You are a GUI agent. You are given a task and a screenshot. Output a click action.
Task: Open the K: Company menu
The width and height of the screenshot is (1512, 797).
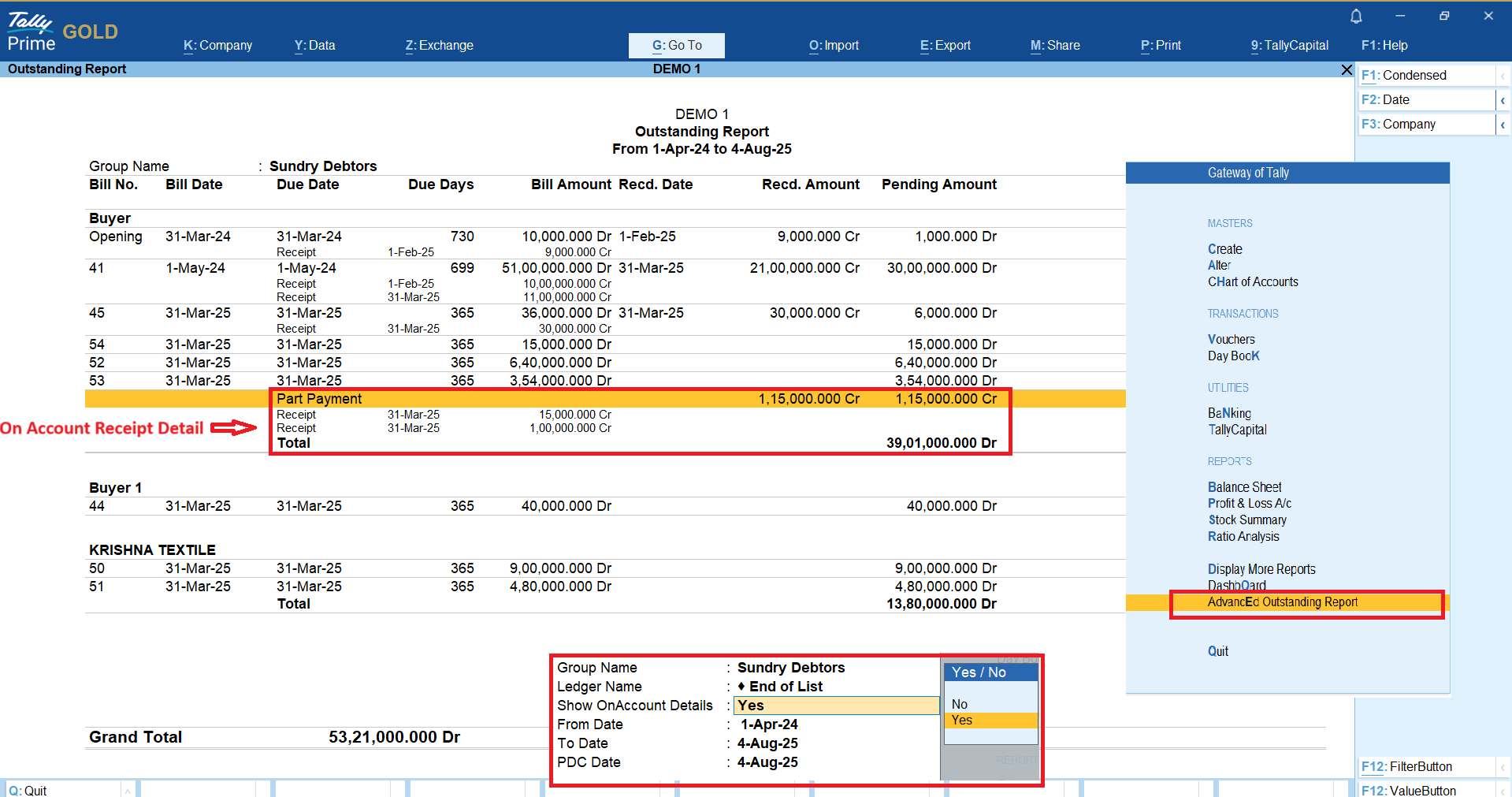click(217, 46)
